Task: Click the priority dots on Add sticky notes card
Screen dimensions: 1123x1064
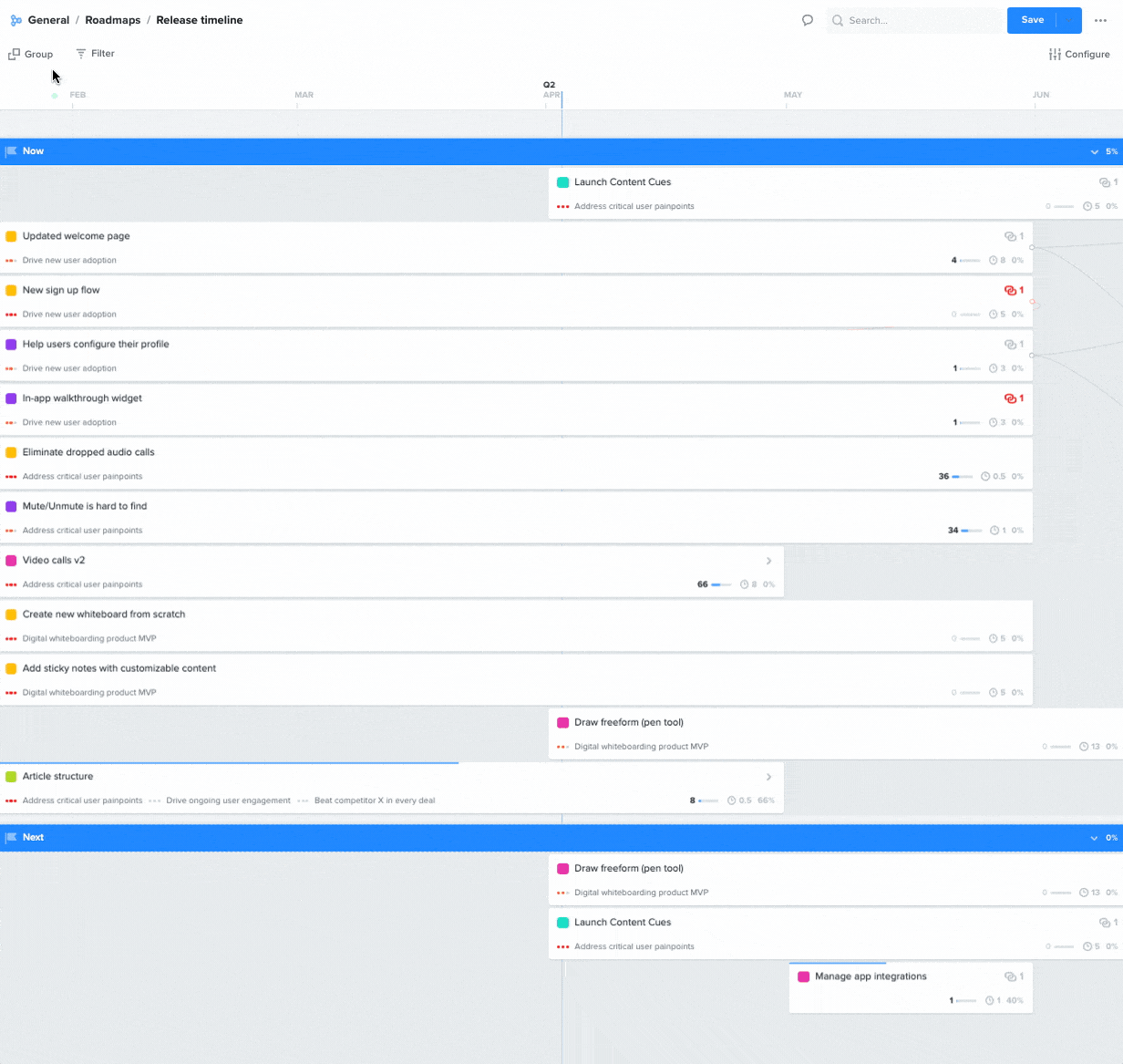Action: coord(11,693)
